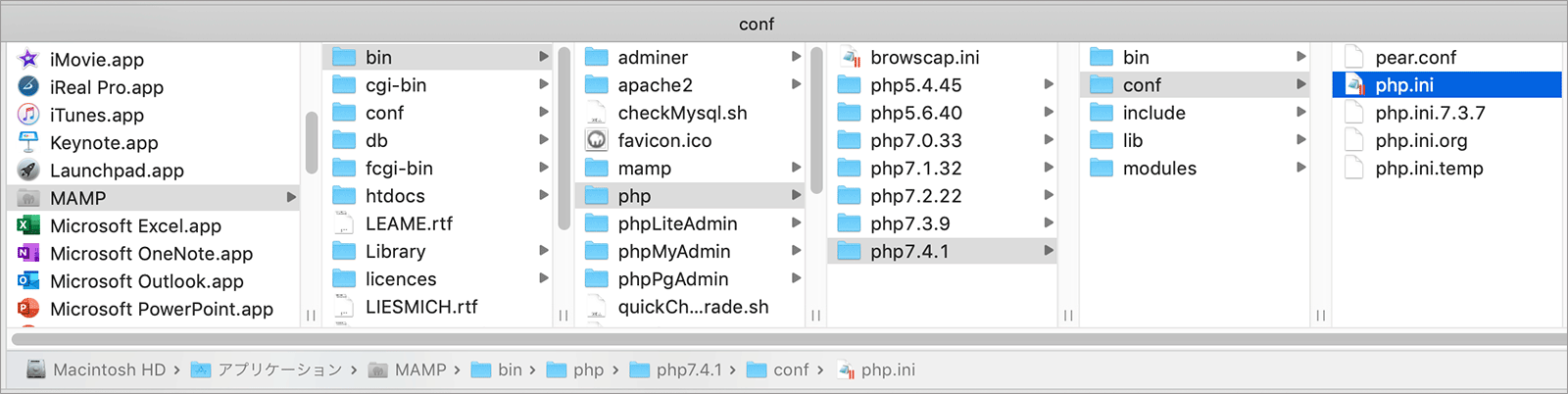Expand the php5.6.40 folder arrow
The height and width of the screenshot is (394, 1568).
[1049, 112]
